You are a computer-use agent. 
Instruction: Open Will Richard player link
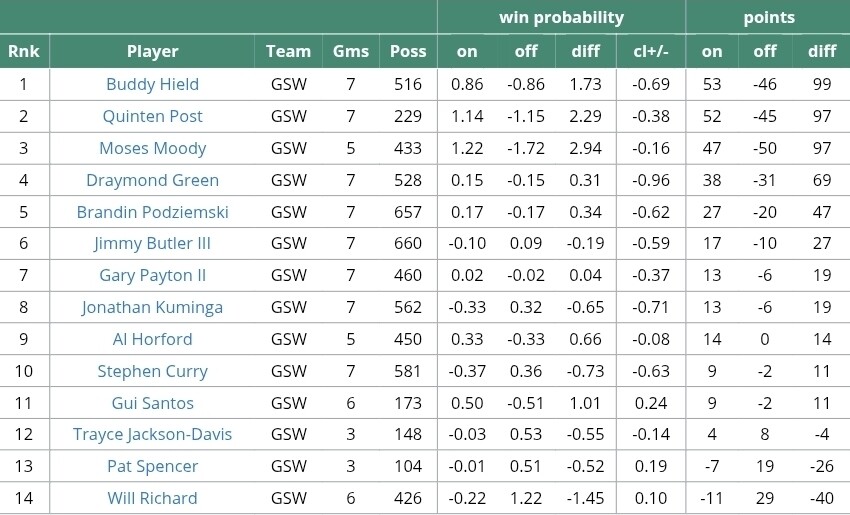tap(152, 498)
